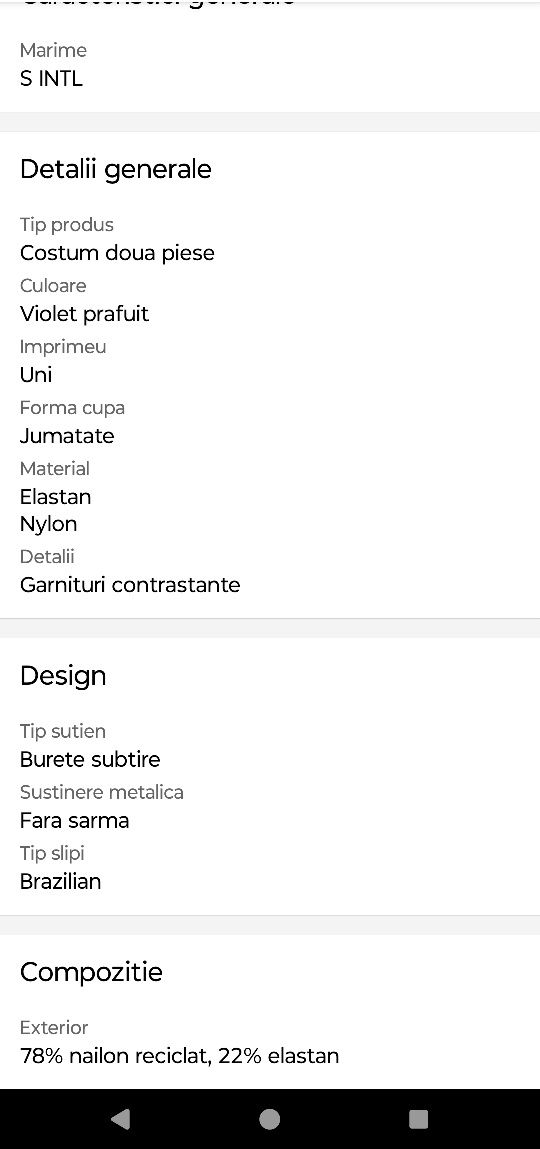The width and height of the screenshot is (540, 1149).
Task: Tap the Burete subtire bra type value
Action: [90, 759]
